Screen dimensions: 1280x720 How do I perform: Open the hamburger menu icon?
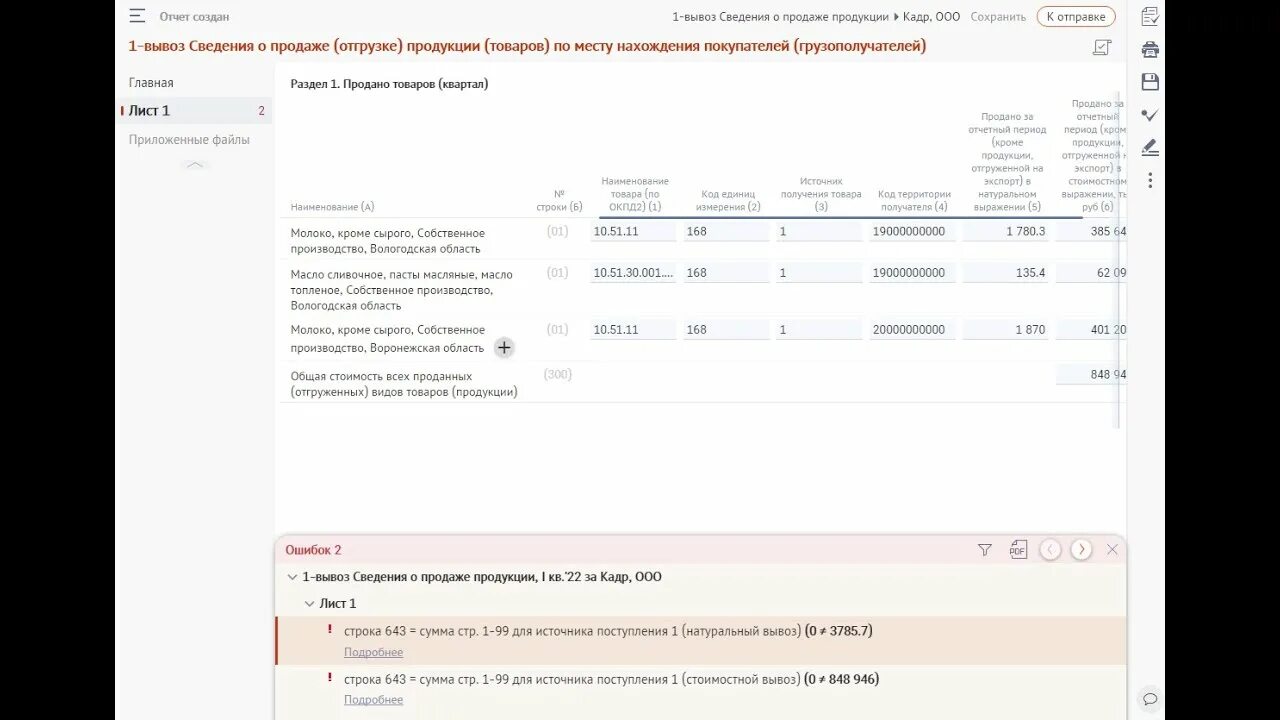click(x=137, y=16)
